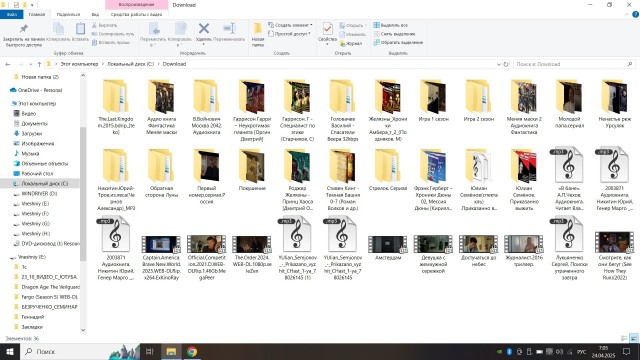Click the File Explorer taskbar icon

point(171,351)
